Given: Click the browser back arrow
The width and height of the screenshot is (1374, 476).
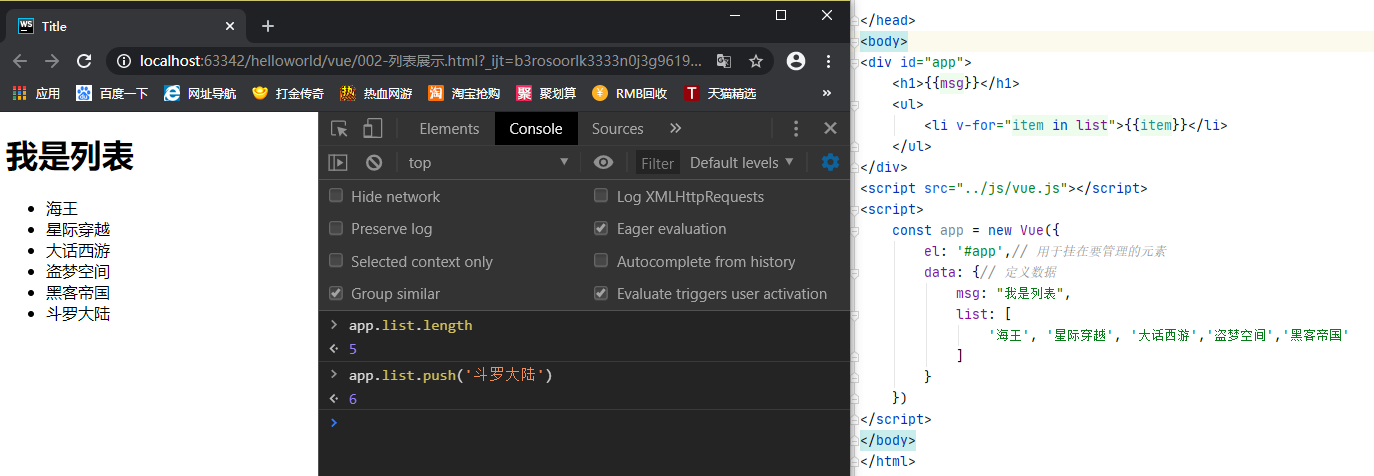Looking at the screenshot, I should pyautogui.click(x=20, y=61).
